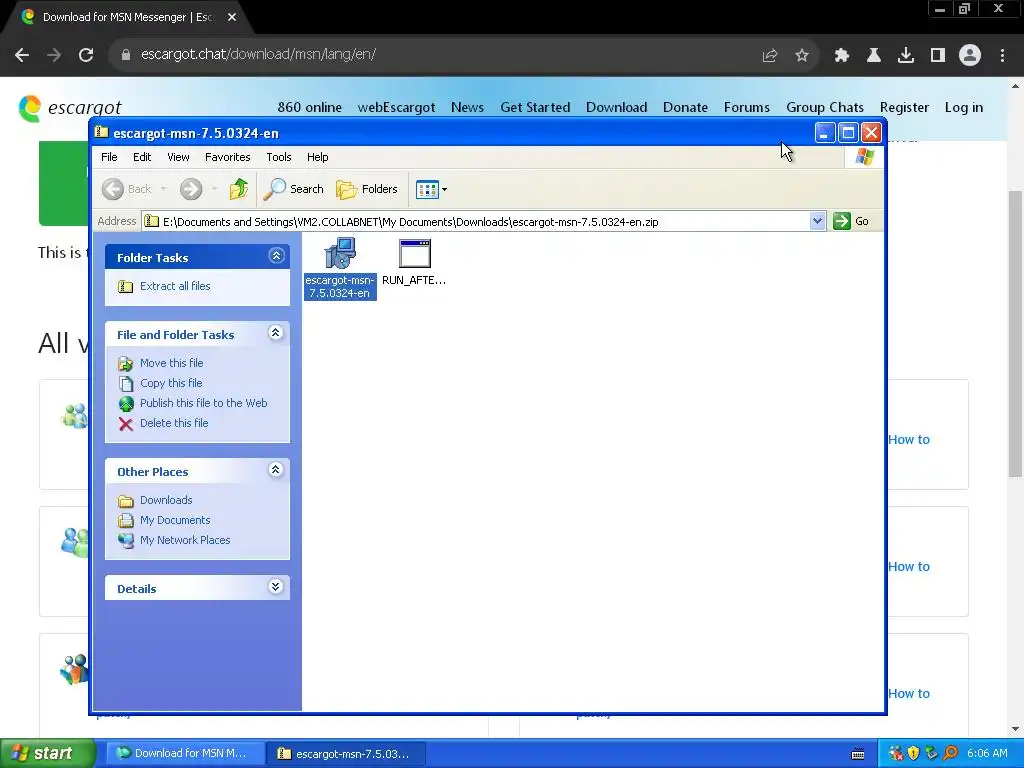Open Search in the Explorer toolbar
This screenshot has width=1024, height=768.
point(294,189)
